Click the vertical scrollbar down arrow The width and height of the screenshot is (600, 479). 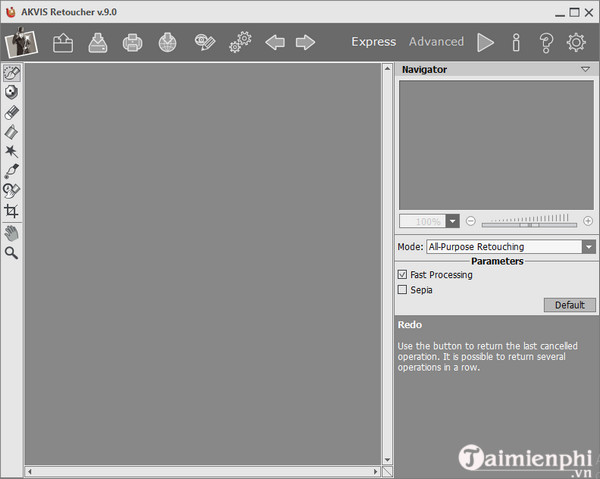387,459
